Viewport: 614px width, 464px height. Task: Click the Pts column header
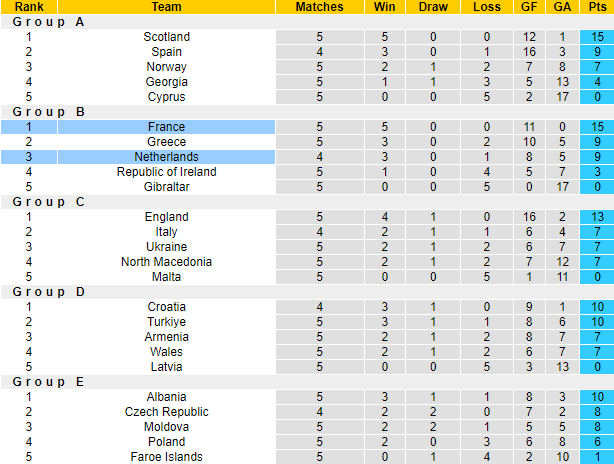point(596,7)
